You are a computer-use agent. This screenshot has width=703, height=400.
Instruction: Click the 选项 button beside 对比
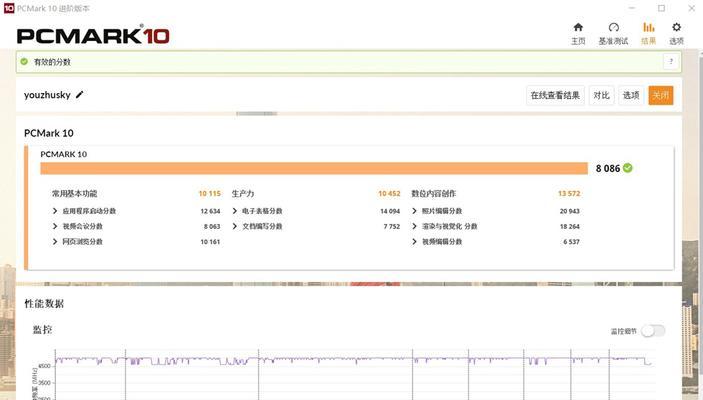(x=631, y=95)
